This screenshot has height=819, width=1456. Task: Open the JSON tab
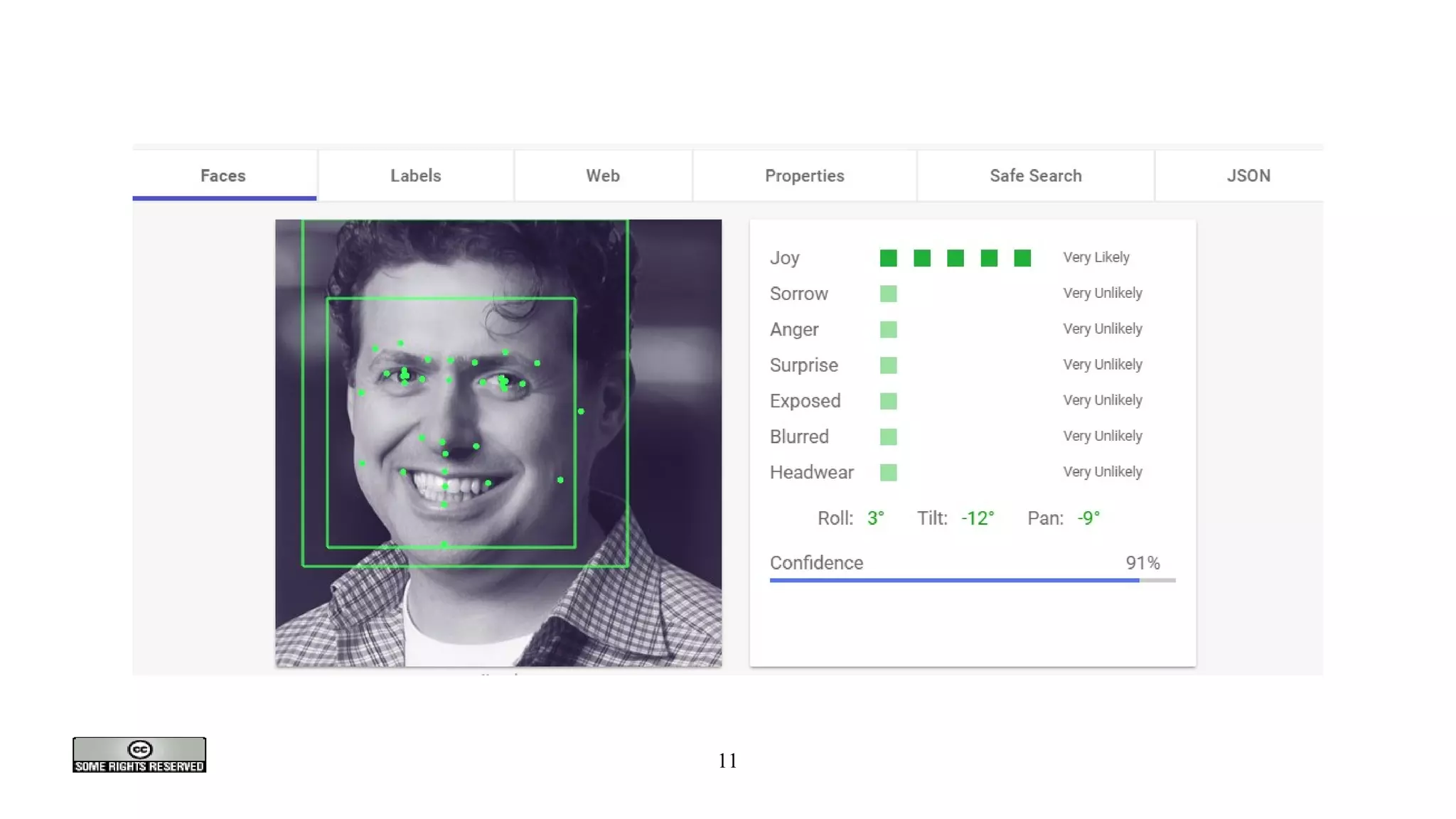(x=1248, y=176)
